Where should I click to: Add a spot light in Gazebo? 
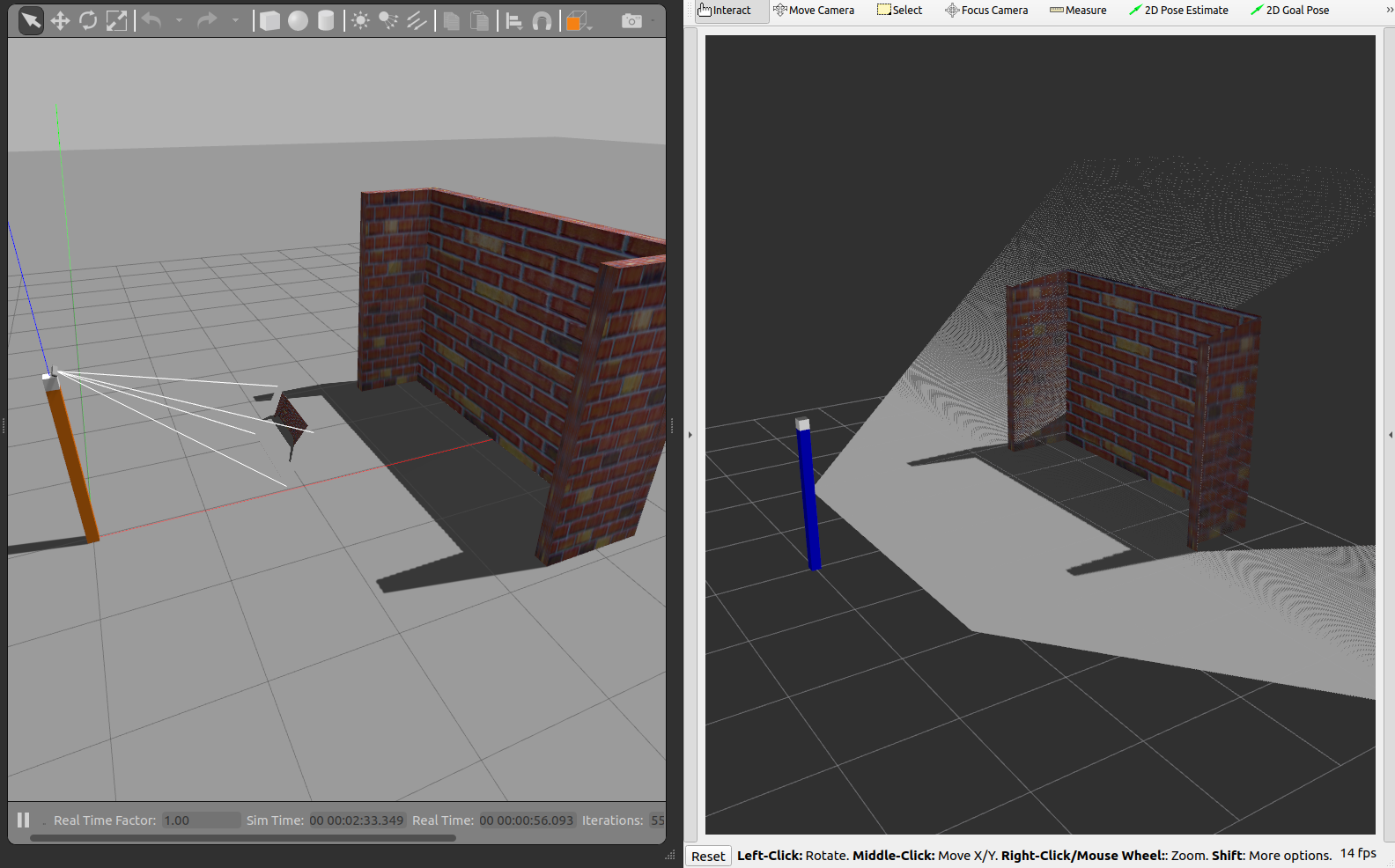click(x=388, y=20)
